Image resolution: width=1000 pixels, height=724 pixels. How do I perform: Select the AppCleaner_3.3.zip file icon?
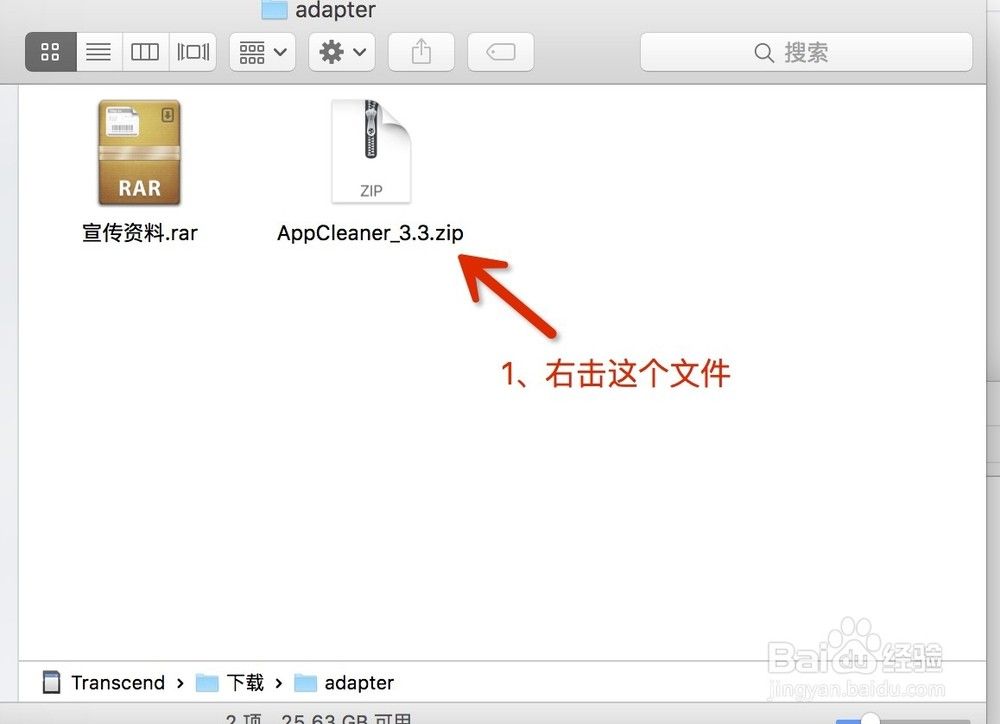click(x=371, y=152)
